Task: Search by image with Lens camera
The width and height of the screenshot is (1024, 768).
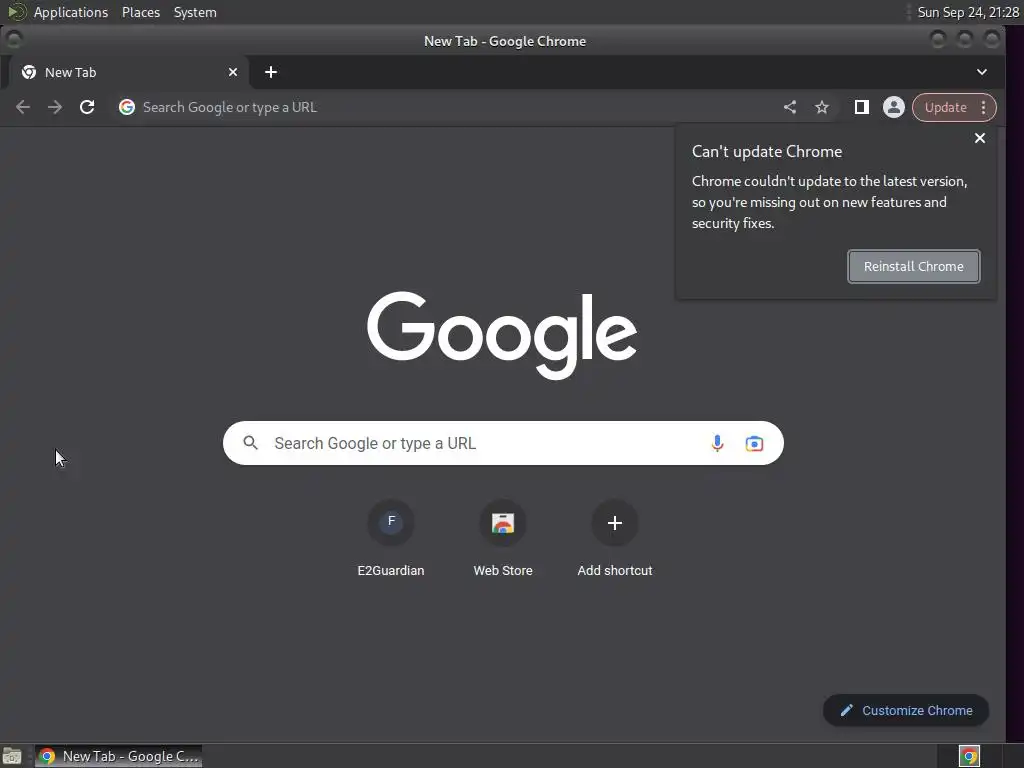Action: pyautogui.click(x=754, y=443)
